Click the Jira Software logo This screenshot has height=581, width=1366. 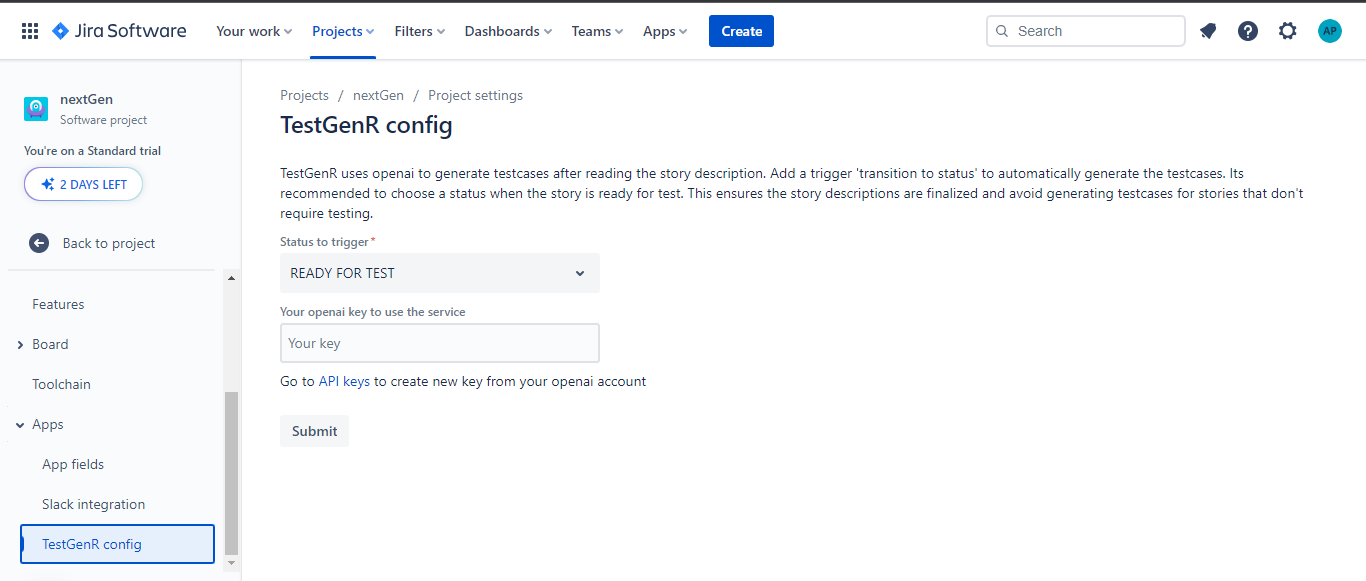119,31
